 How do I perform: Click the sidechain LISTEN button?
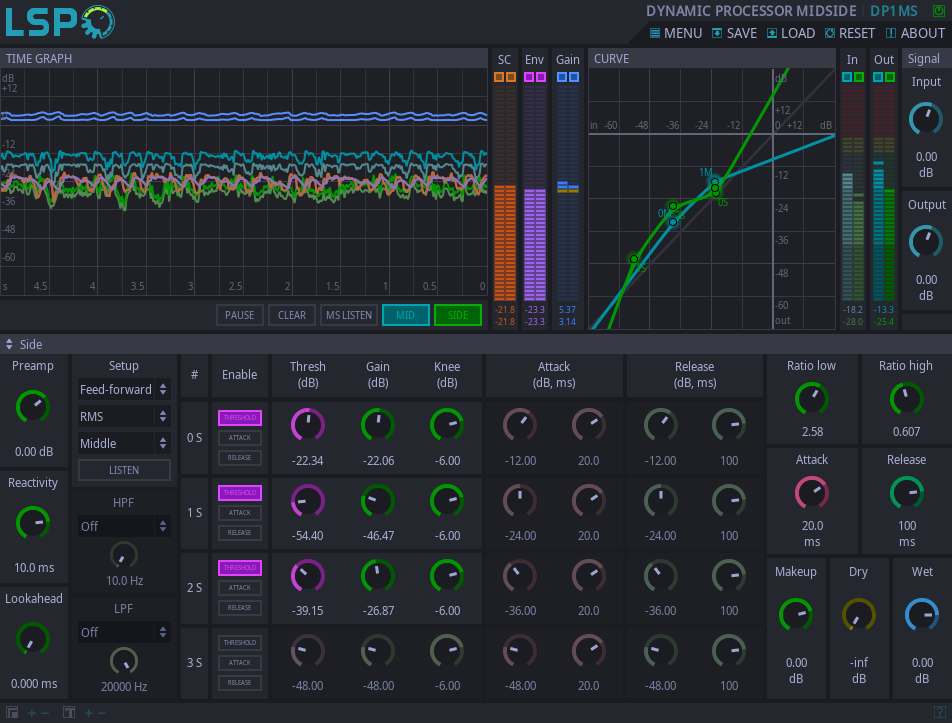click(x=124, y=470)
